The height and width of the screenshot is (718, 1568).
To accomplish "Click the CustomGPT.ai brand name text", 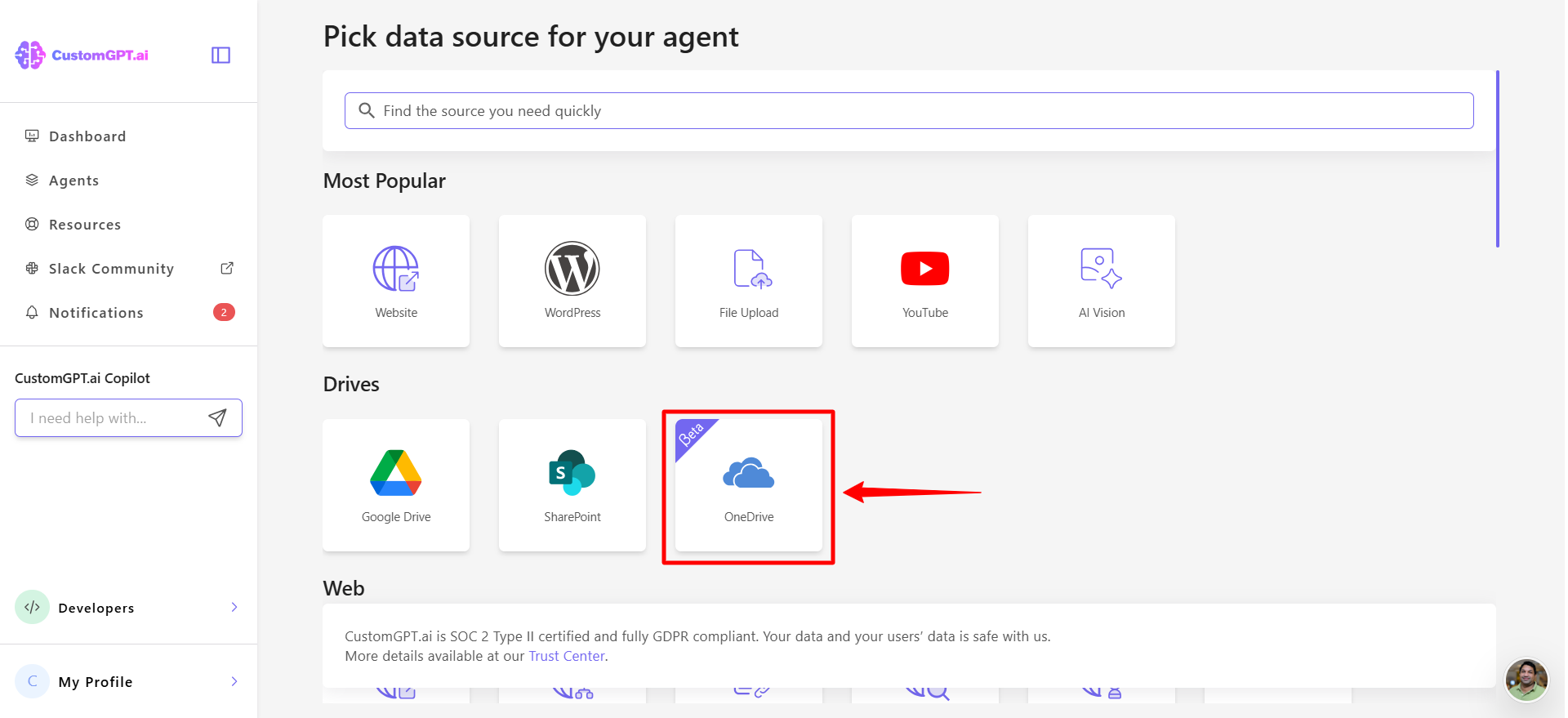I will tap(100, 55).
